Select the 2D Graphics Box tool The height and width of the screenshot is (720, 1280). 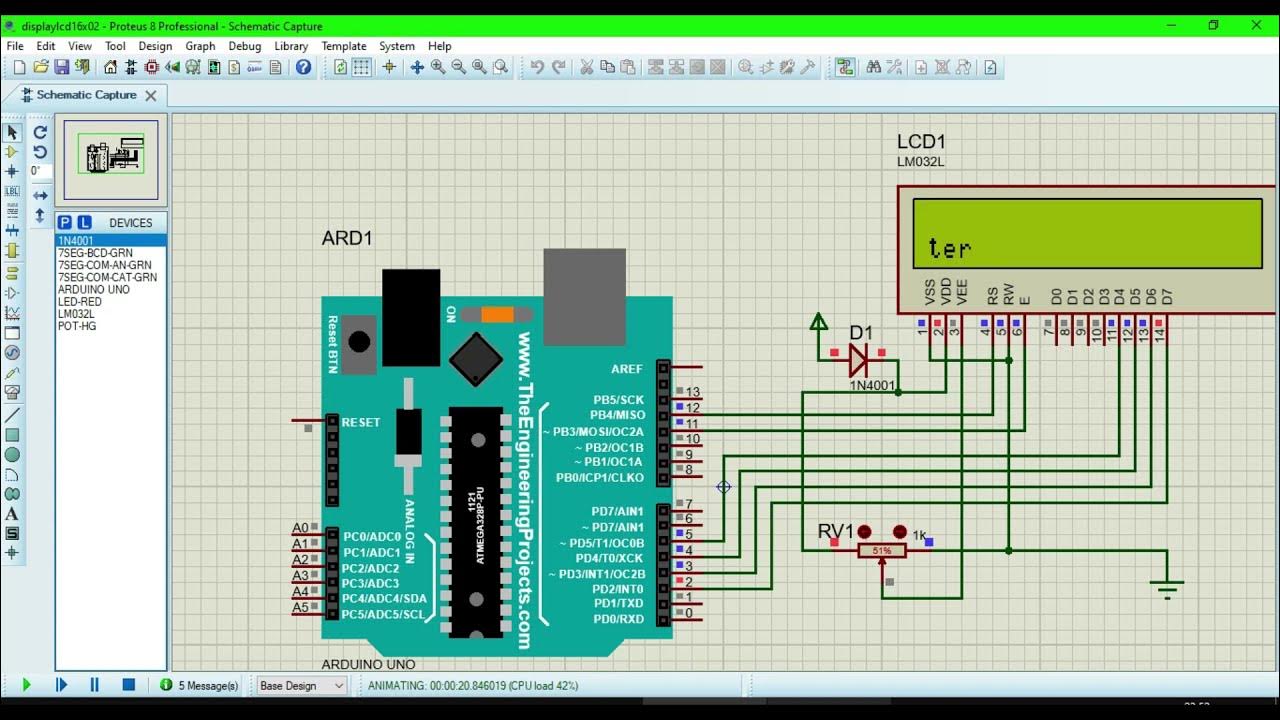pos(12,435)
